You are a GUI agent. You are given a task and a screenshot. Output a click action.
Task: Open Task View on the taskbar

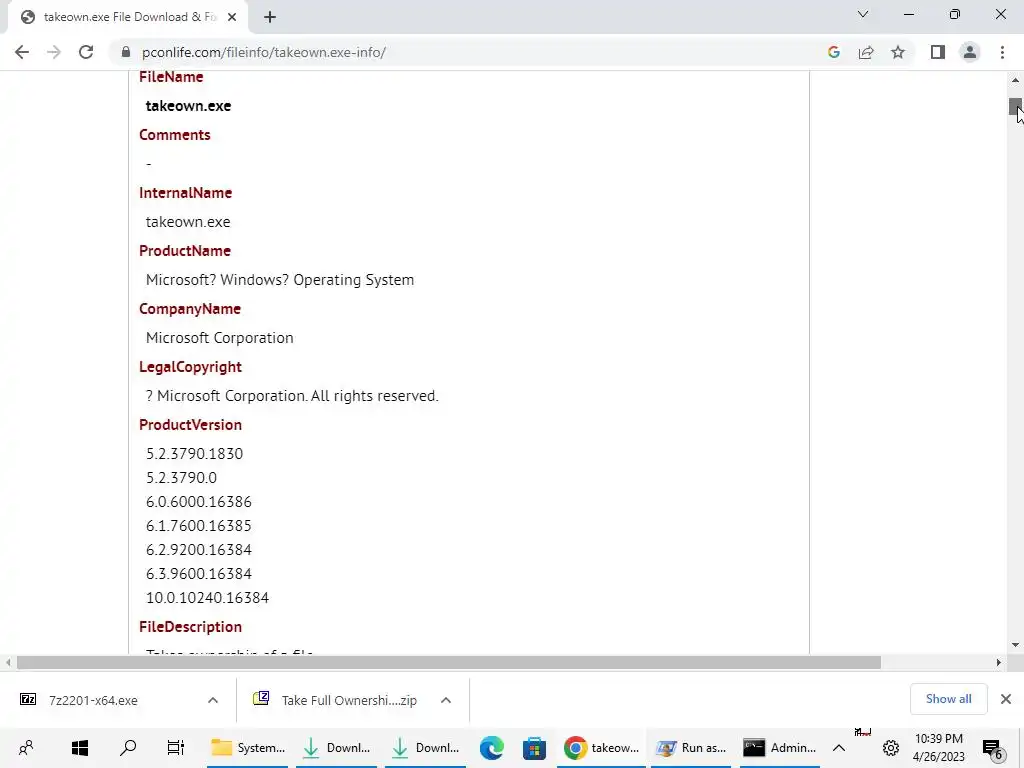coord(176,748)
